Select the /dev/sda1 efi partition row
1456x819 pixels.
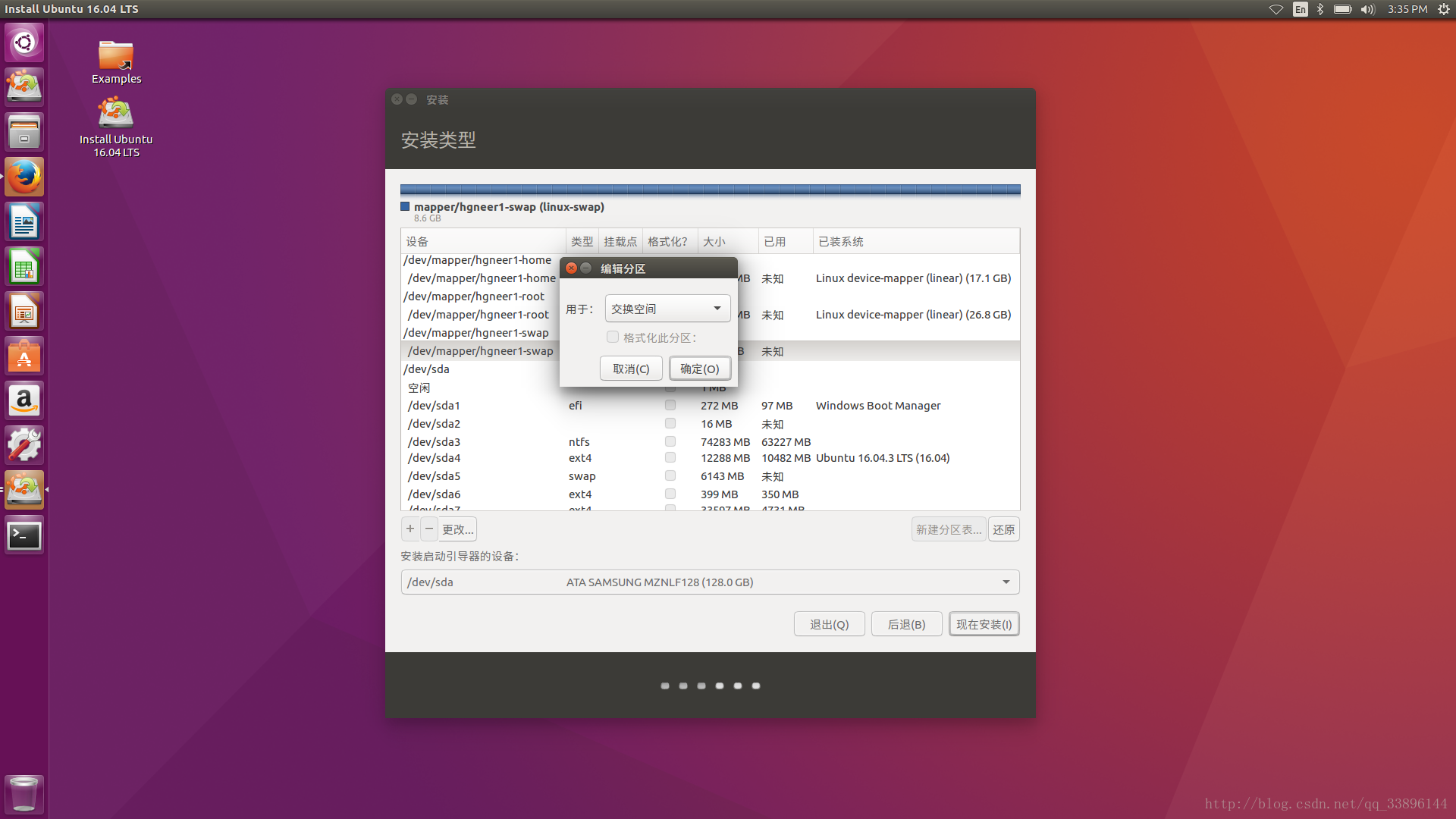pyautogui.click(x=710, y=406)
